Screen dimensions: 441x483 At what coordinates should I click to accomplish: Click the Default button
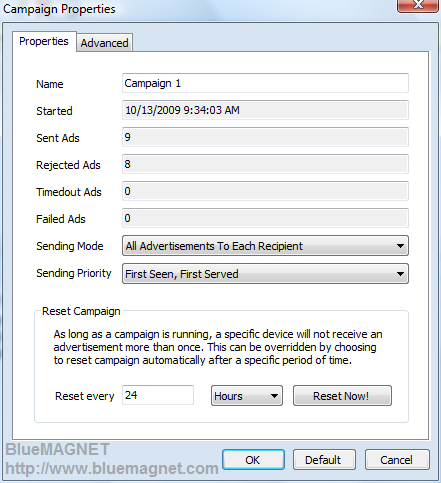324,460
